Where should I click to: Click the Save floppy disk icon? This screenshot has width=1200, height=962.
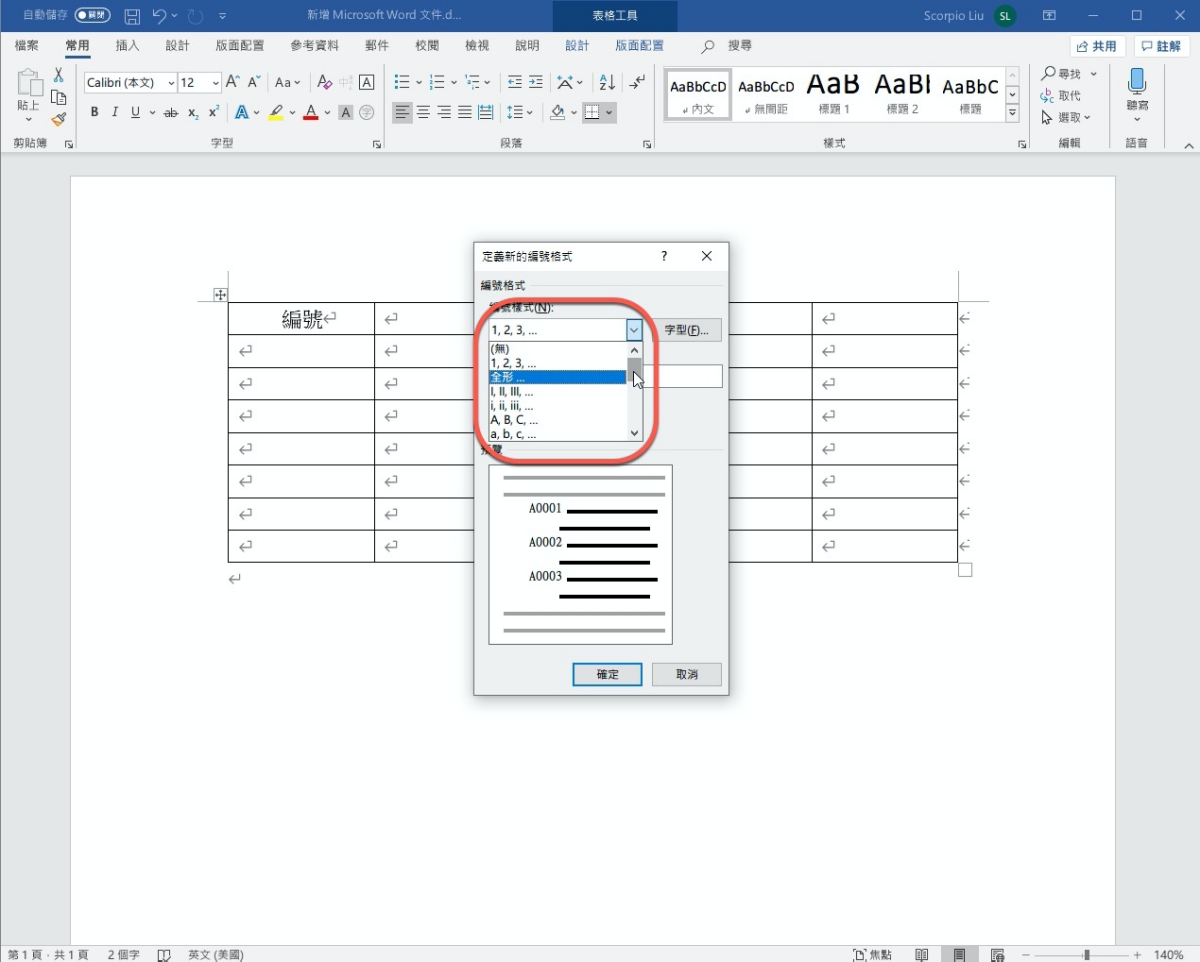click(132, 16)
